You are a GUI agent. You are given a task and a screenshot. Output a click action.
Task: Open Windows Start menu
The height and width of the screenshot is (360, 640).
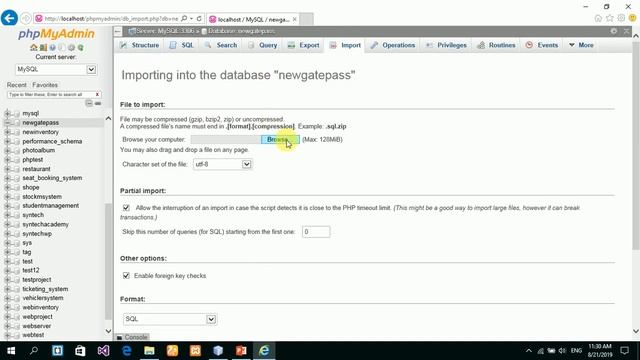coord(11,351)
